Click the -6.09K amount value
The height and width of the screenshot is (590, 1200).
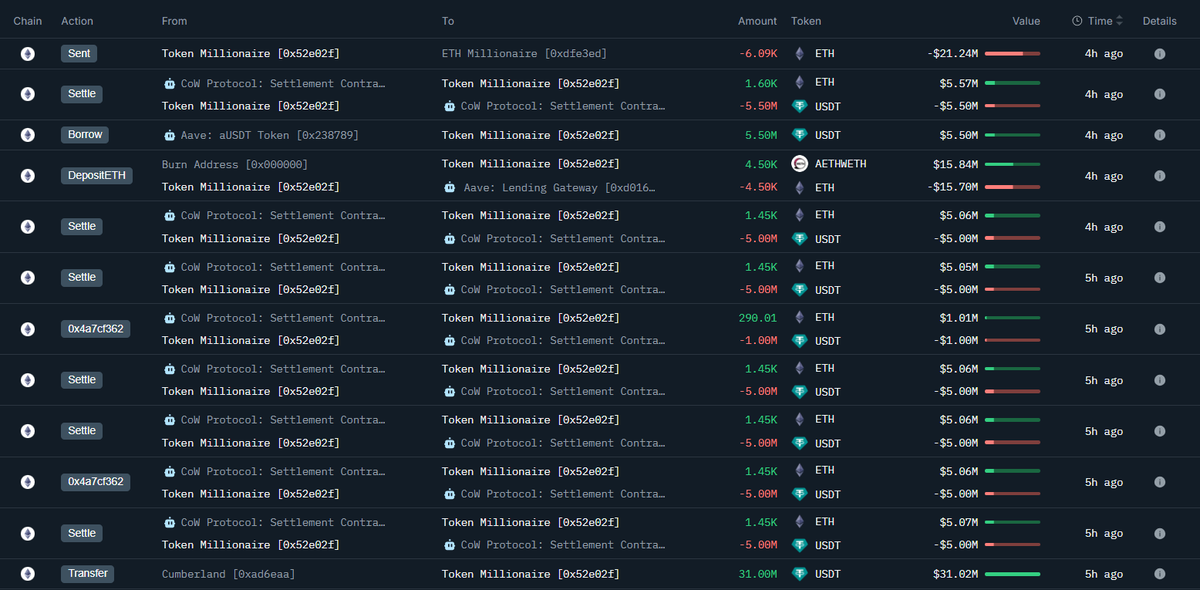pyautogui.click(x=757, y=54)
